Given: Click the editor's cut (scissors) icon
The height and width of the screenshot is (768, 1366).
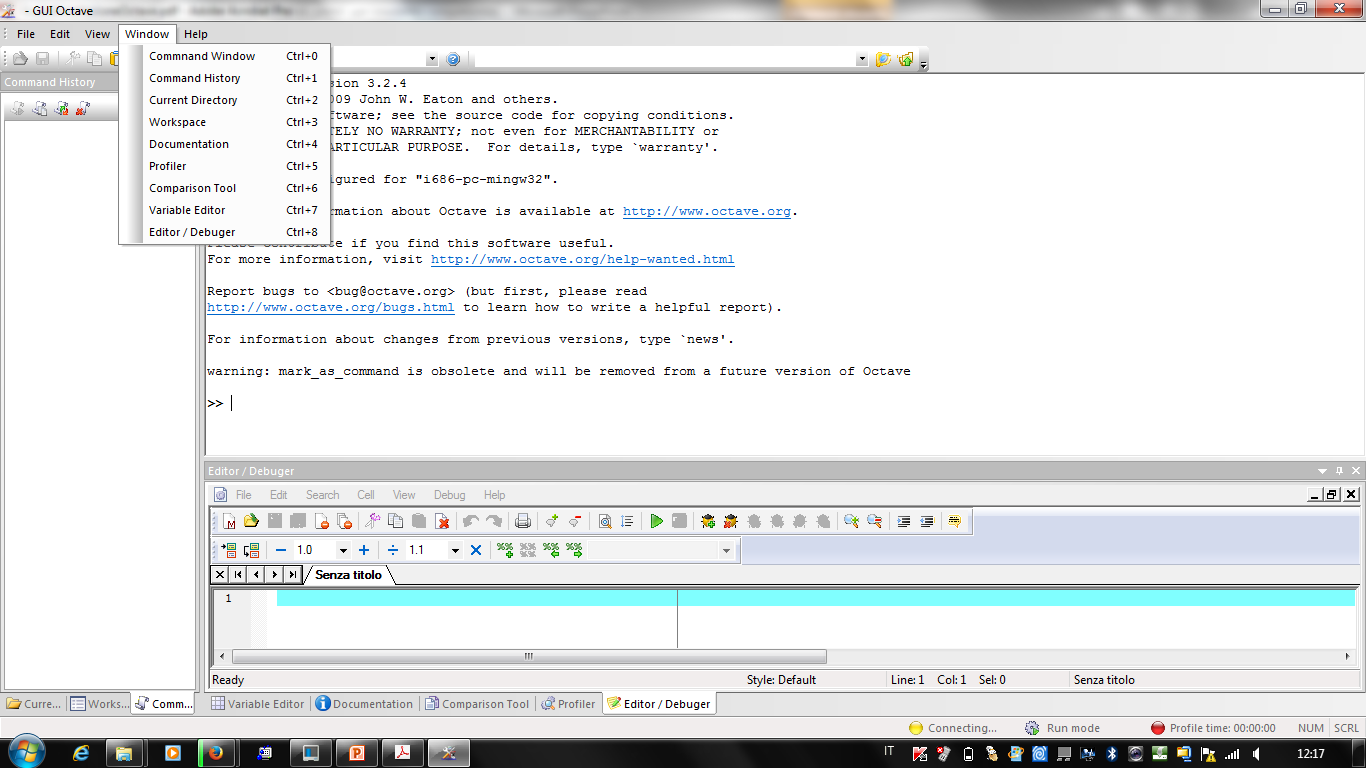Looking at the screenshot, I should (x=372, y=521).
